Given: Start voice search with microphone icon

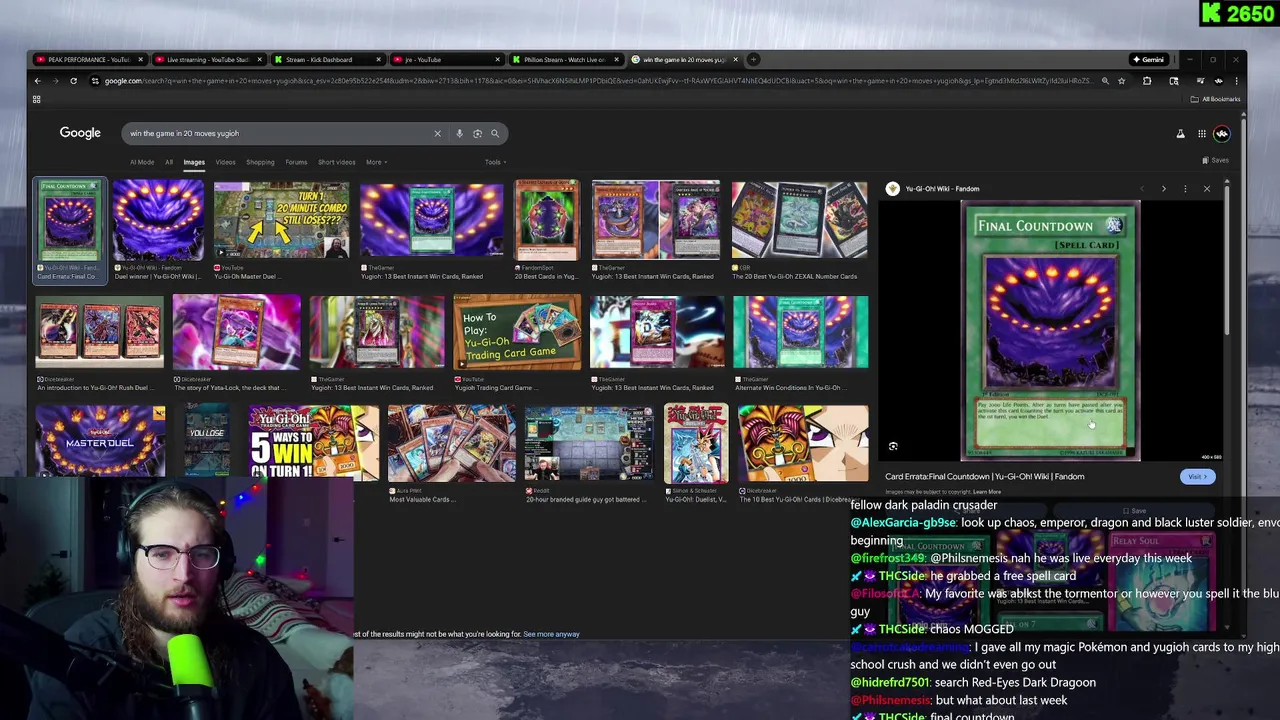Looking at the screenshot, I should [x=459, y=133].
